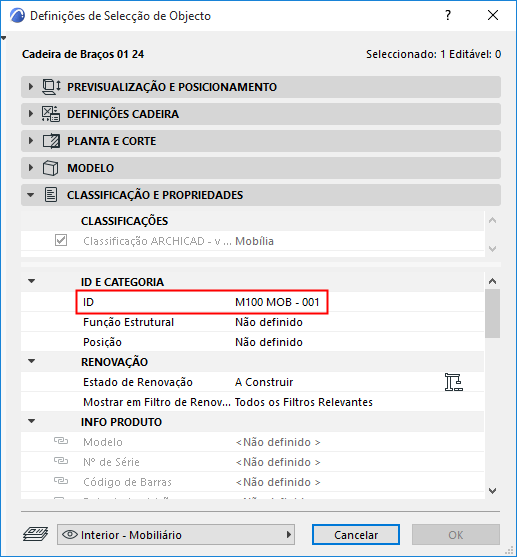This screenshot has height=557, width=517.
Task: Click the link chain icon beside Código de Barras
Action: [61, 481]
